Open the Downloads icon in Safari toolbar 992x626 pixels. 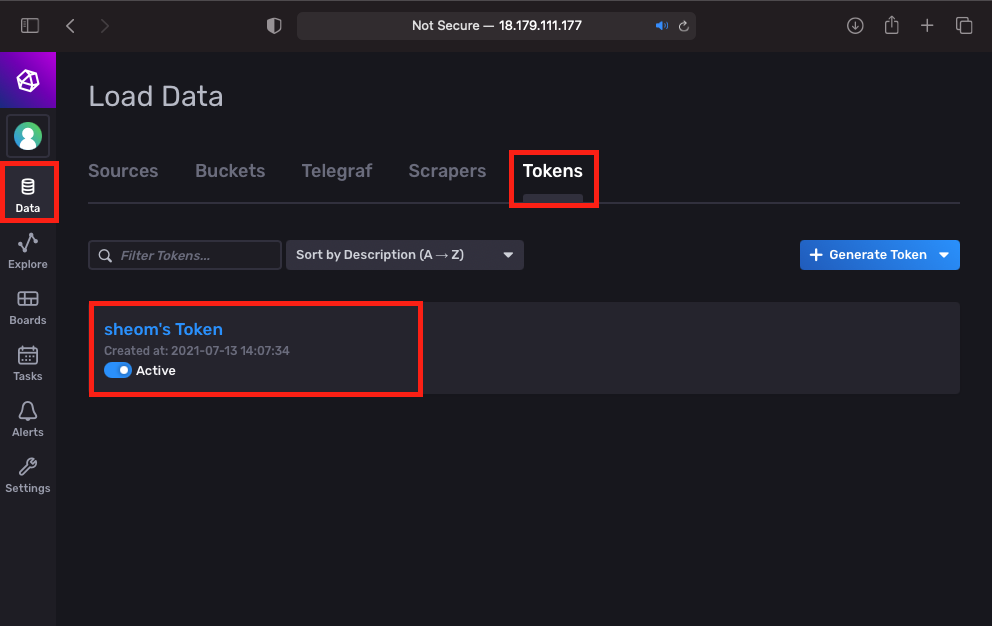855,25
